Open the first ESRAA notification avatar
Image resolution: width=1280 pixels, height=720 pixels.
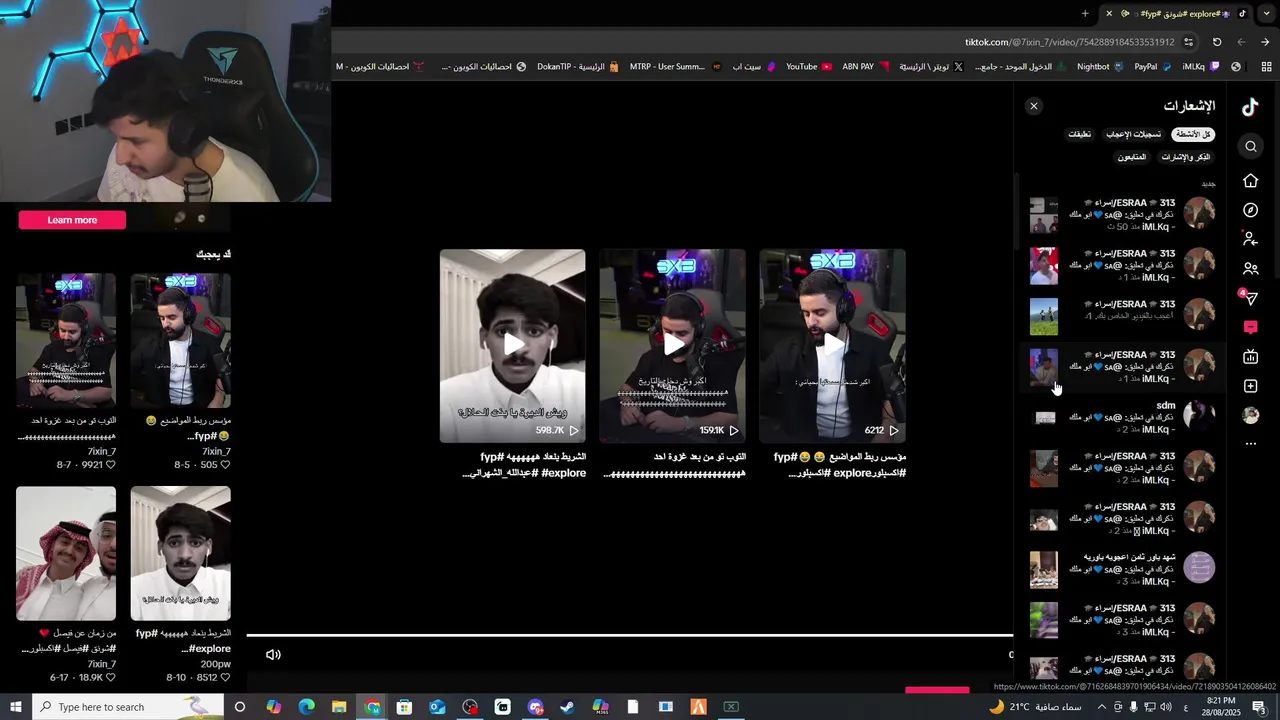click(x=1199, y=214)
